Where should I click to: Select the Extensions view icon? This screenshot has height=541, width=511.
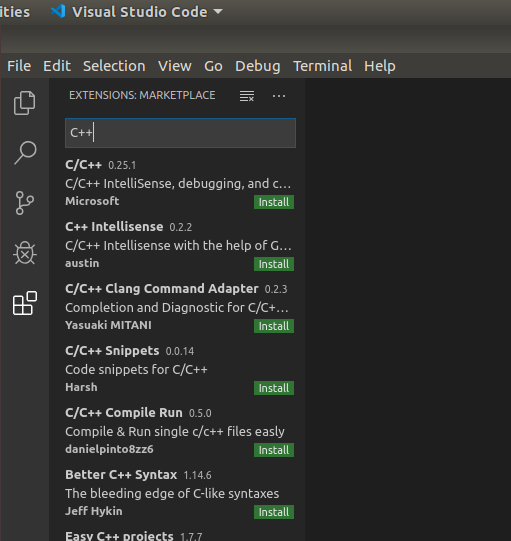[x=25, y=303]
